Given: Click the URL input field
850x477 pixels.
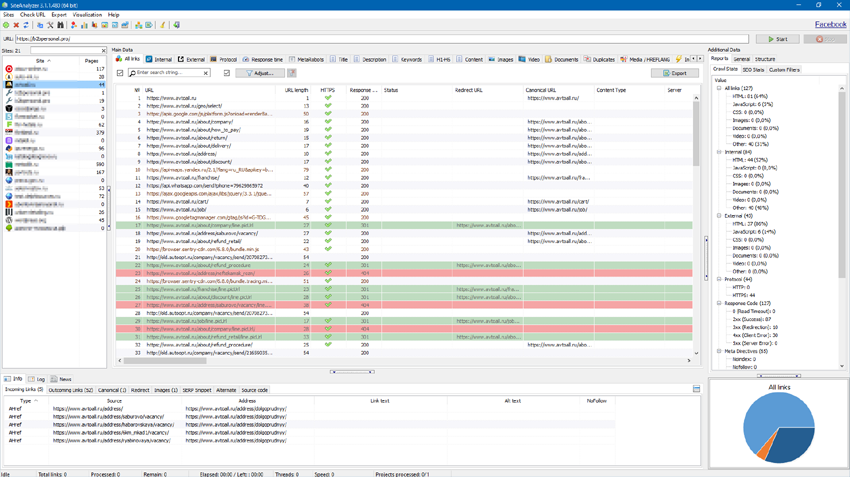Looking at the screenshot, I should click(381, 39).
